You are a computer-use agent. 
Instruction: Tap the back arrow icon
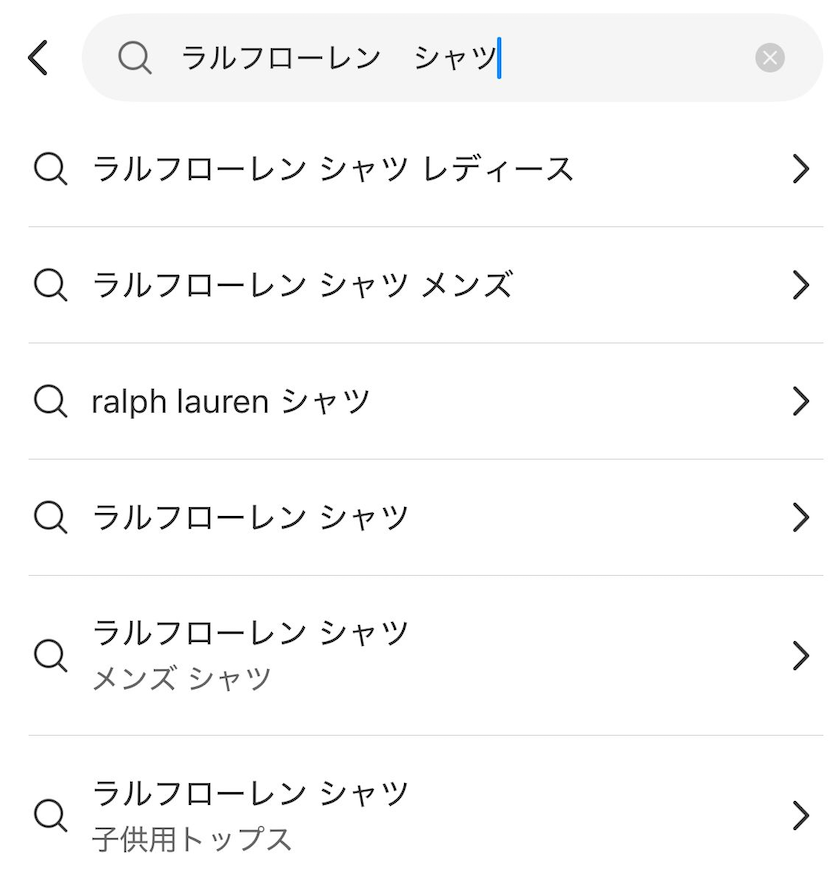[38, 58]
